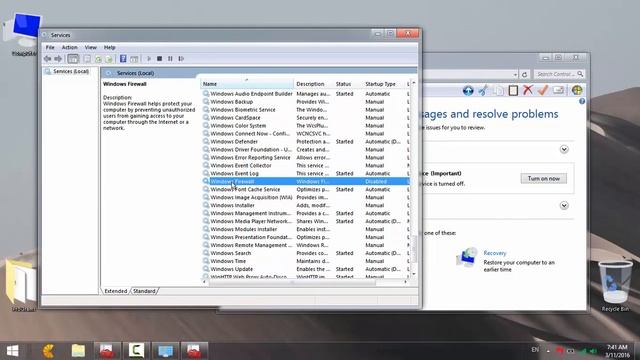Open the Recycle Bin on desktop
The width and height of the screenshot is (640, 360).
(x=615, y=286)
